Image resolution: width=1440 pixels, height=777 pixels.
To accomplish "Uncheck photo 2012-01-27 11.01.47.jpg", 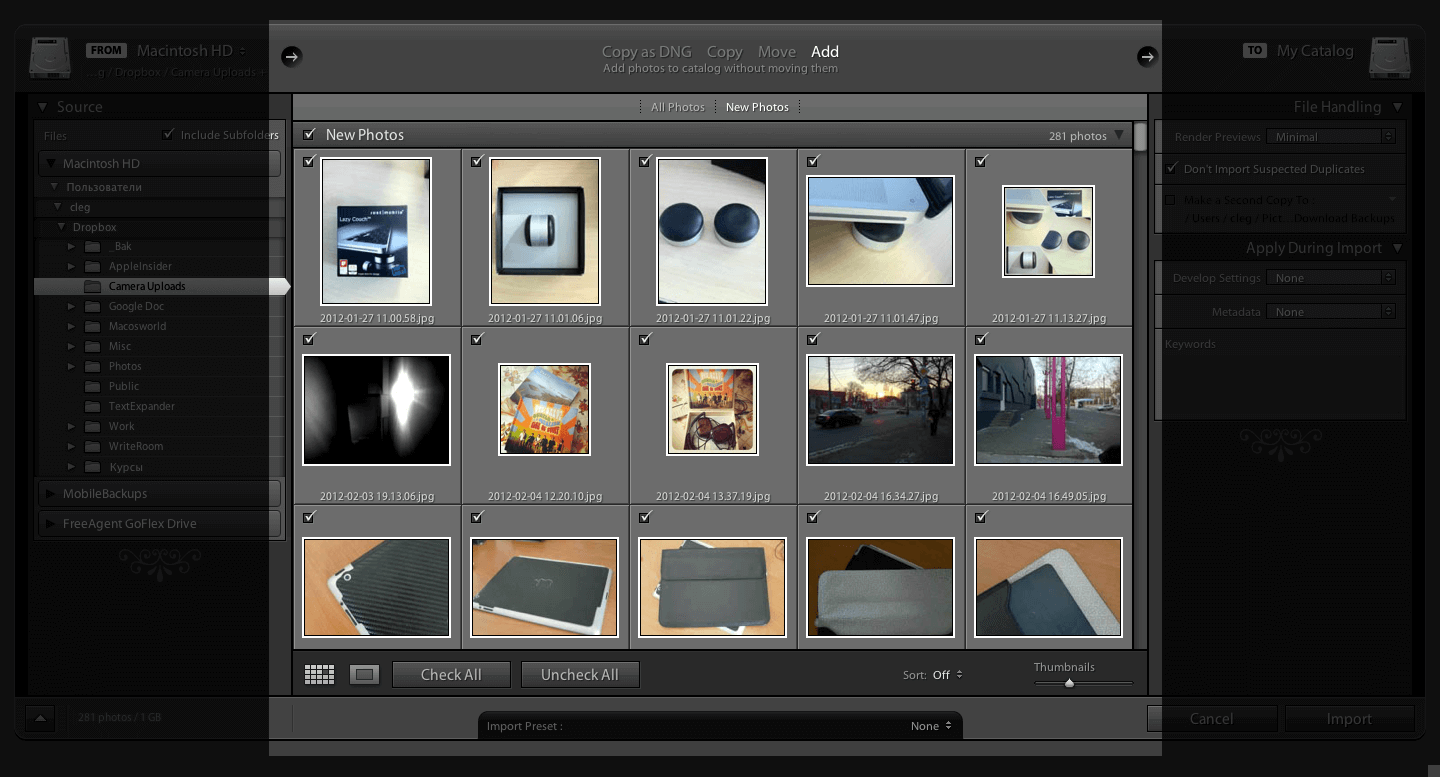I will point(812,161).
